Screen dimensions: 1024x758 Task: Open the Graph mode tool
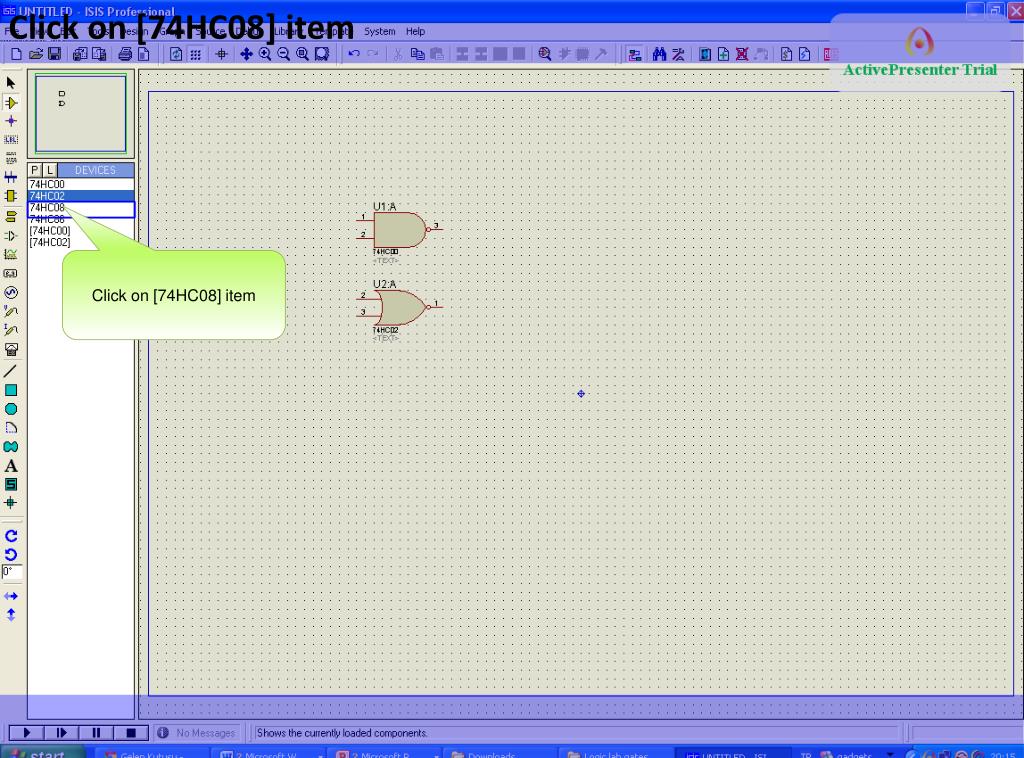[10, 255]
